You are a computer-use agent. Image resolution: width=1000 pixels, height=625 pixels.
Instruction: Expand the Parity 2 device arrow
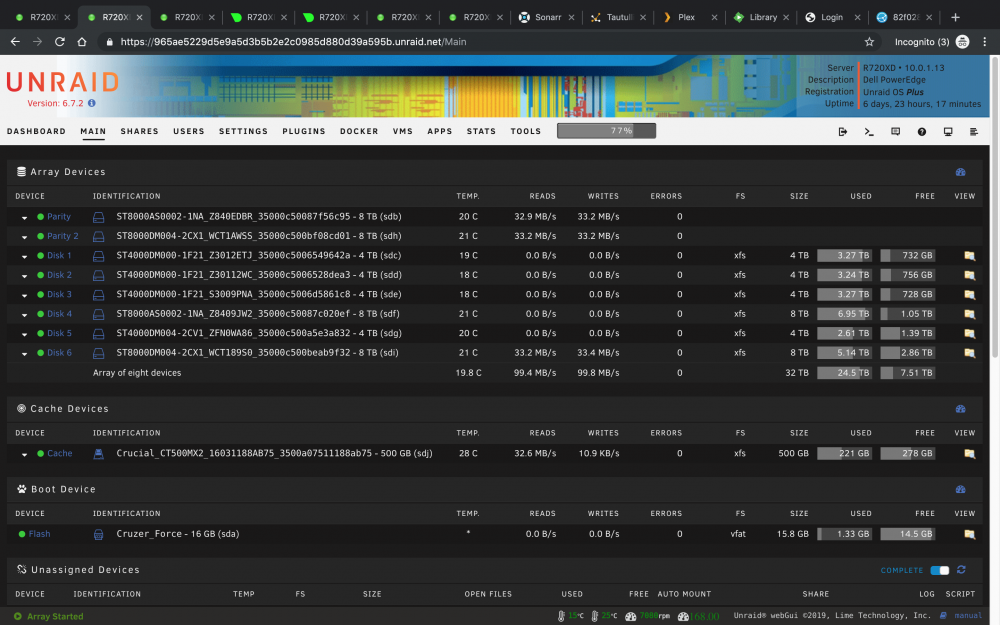pos(24,237)
